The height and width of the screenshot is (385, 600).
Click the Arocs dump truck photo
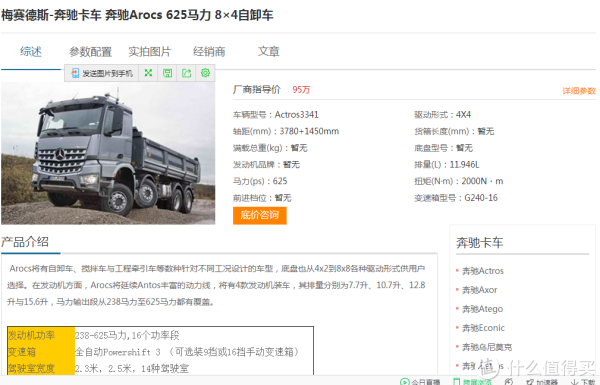(108, 153)
